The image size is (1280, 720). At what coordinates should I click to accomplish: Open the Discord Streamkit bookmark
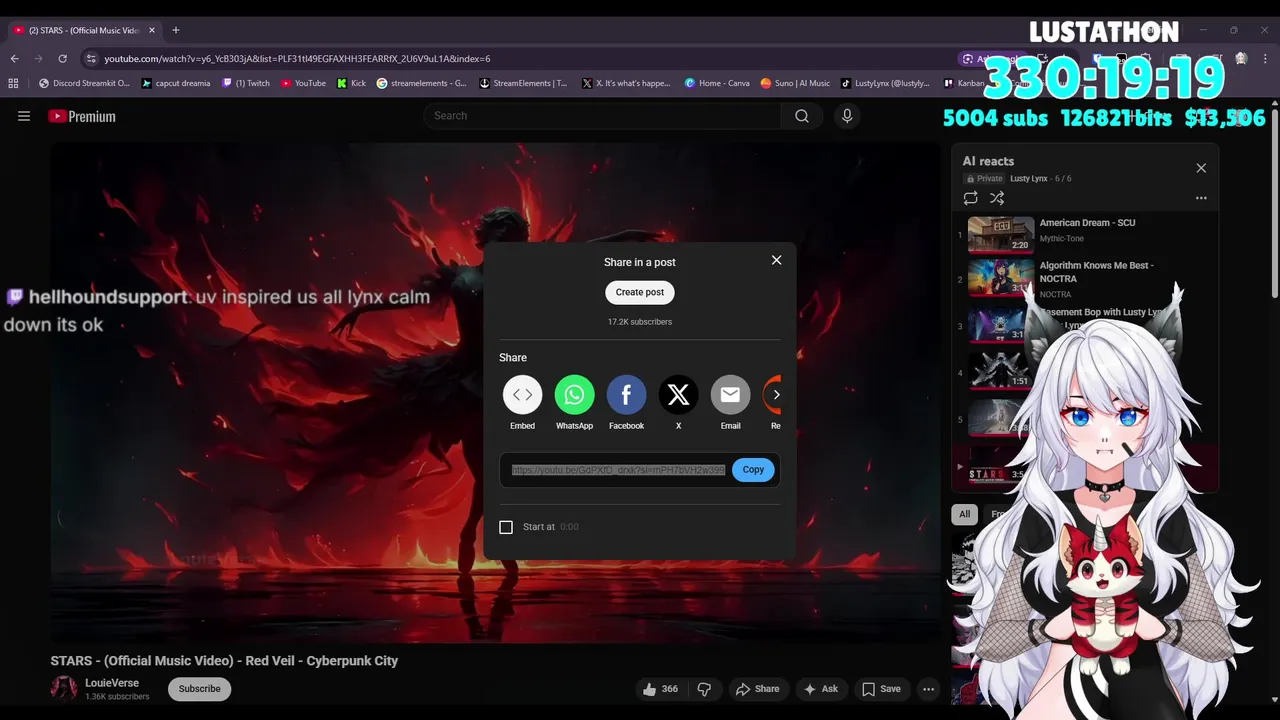click(x=84, y=83)
